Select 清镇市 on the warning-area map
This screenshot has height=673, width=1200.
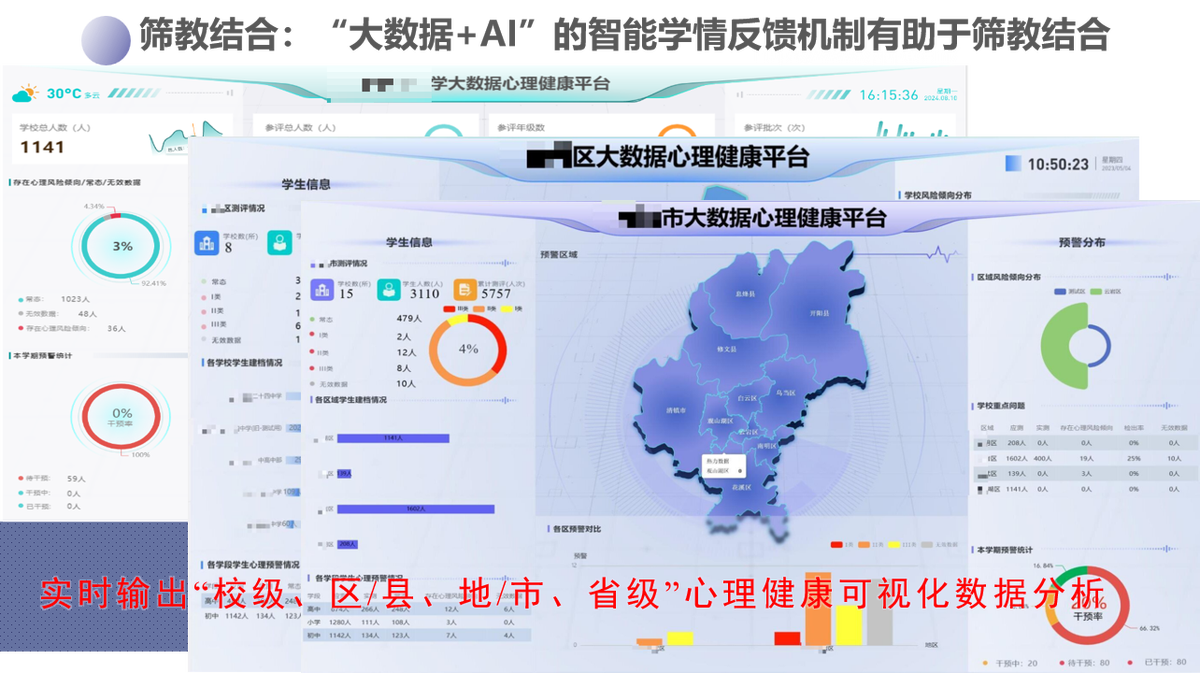point(676,410)
